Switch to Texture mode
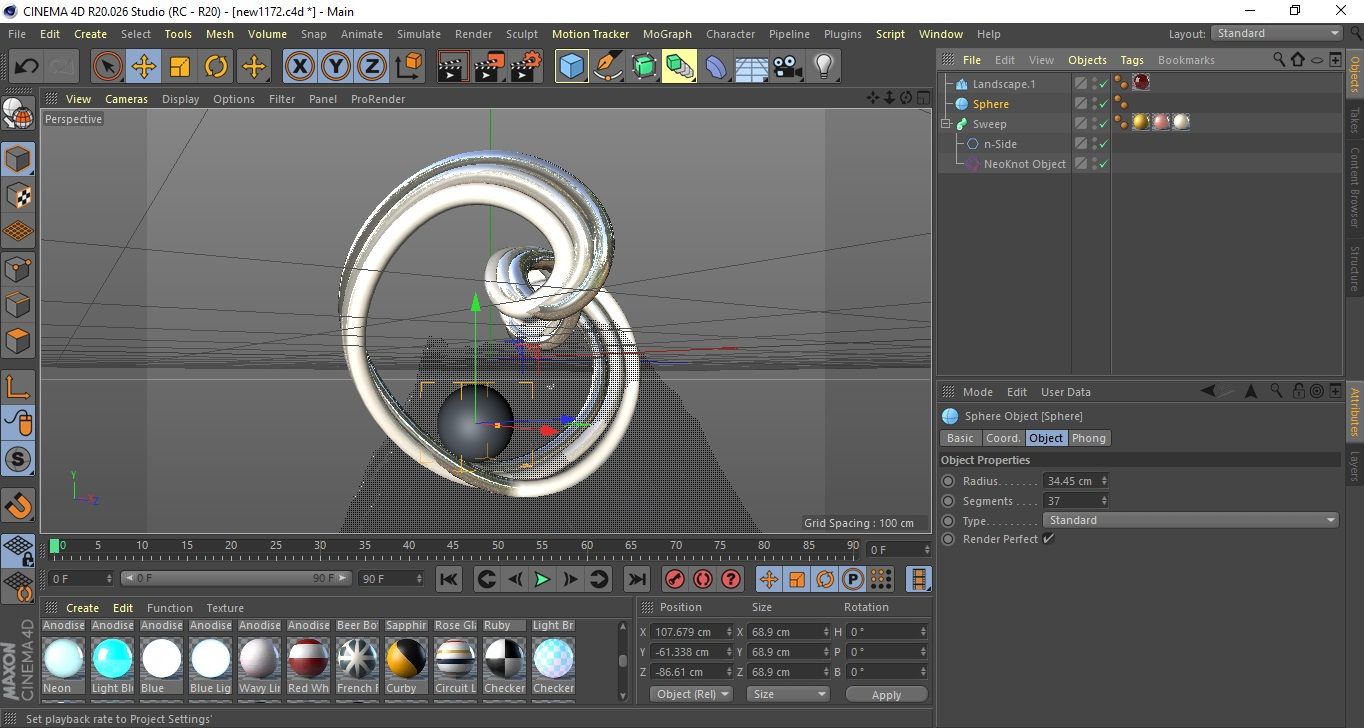This screenshot has width=1364, height=728. click(x=18, y=196)
